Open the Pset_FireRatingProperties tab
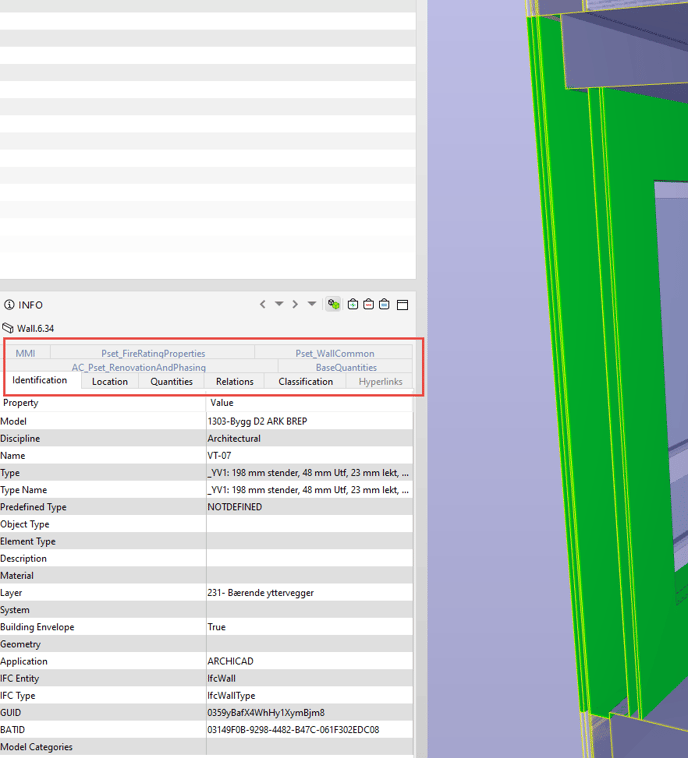688x758 pixels. coord(153,353)
